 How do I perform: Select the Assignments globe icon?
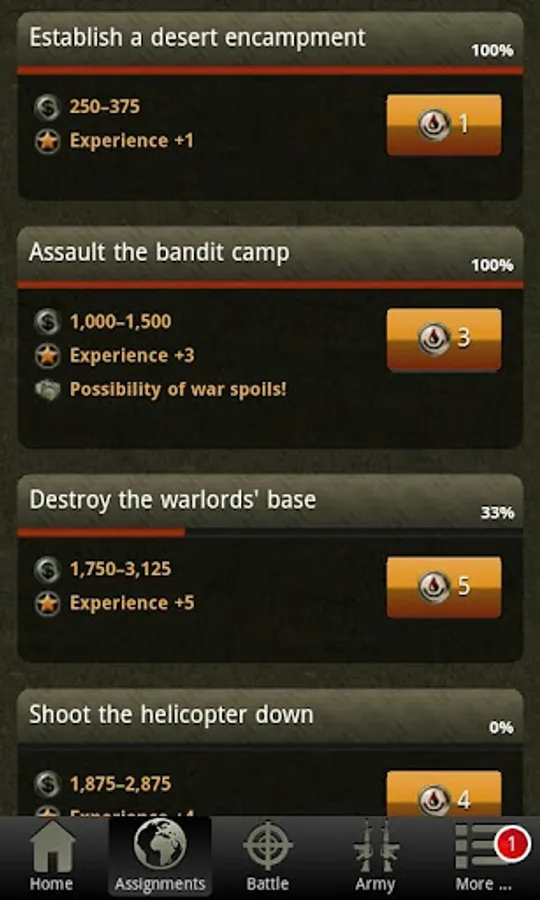[160, 845]
